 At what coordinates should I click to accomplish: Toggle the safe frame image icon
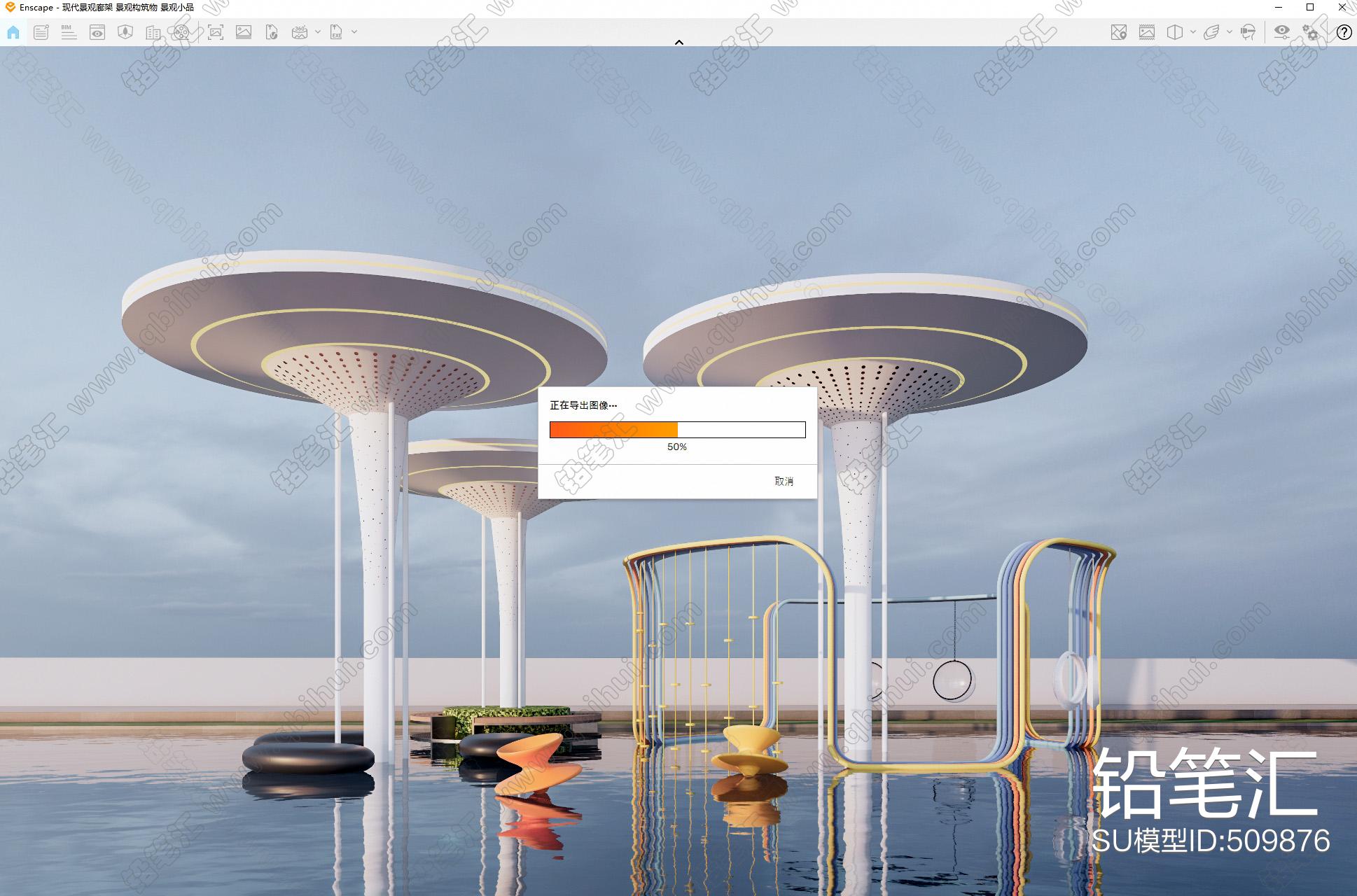point(1147,32)
